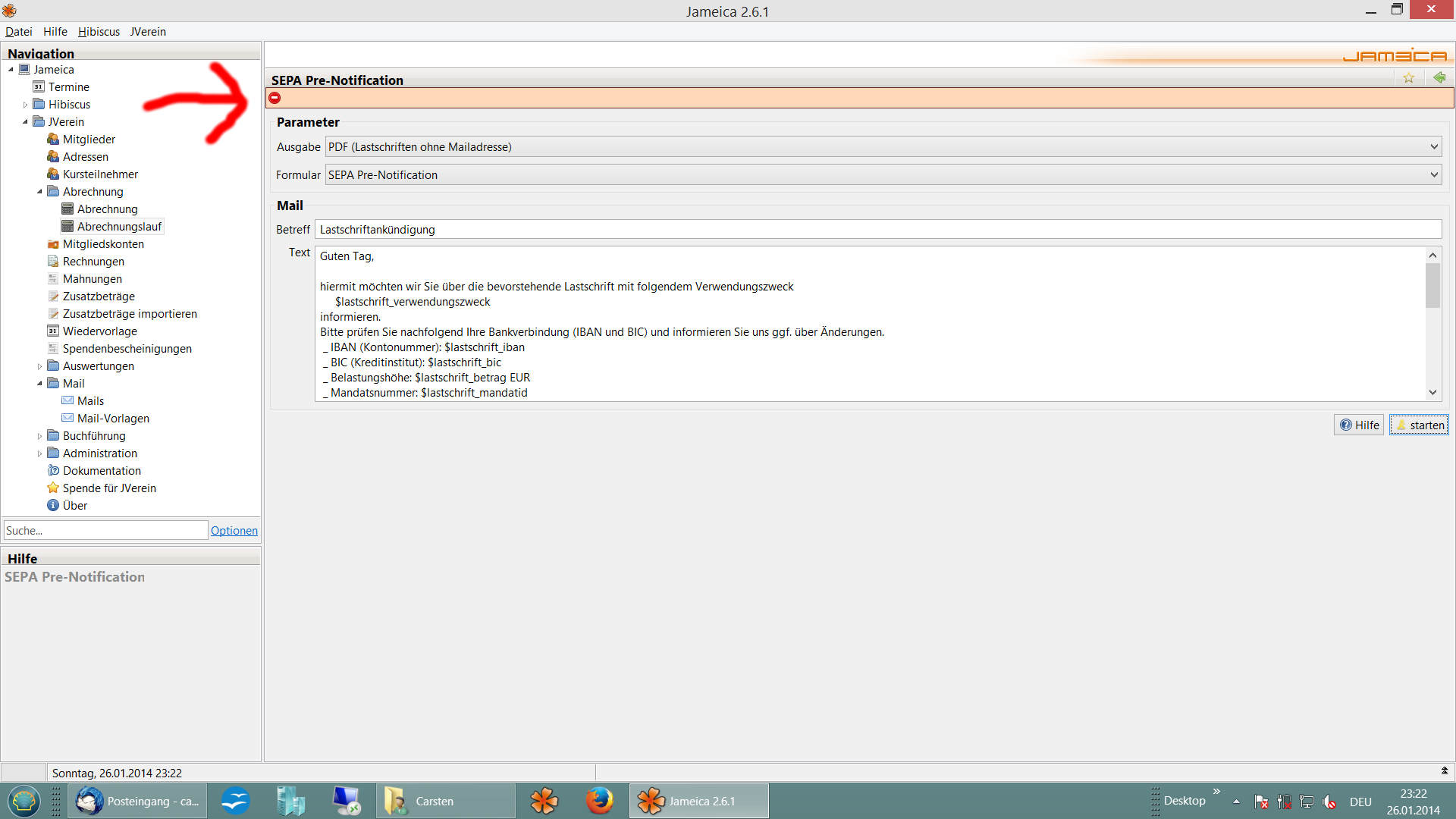This screenshot has height=819, width=1456.
Task: Click the Adressen icon in navigation
Action: click(x=53, y=157)
